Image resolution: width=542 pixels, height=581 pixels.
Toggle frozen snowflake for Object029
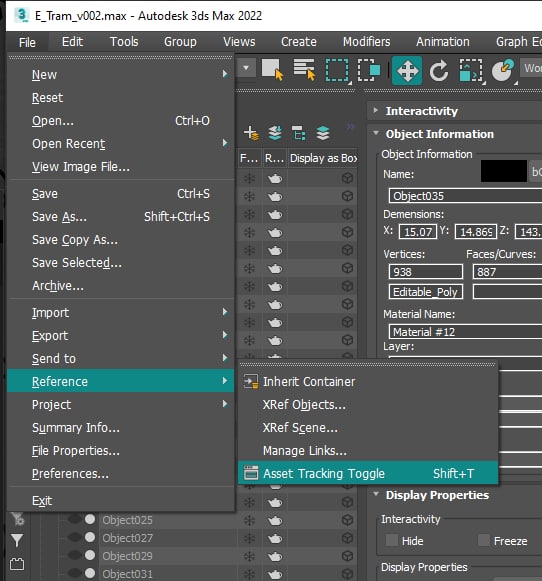click(249, 556)
